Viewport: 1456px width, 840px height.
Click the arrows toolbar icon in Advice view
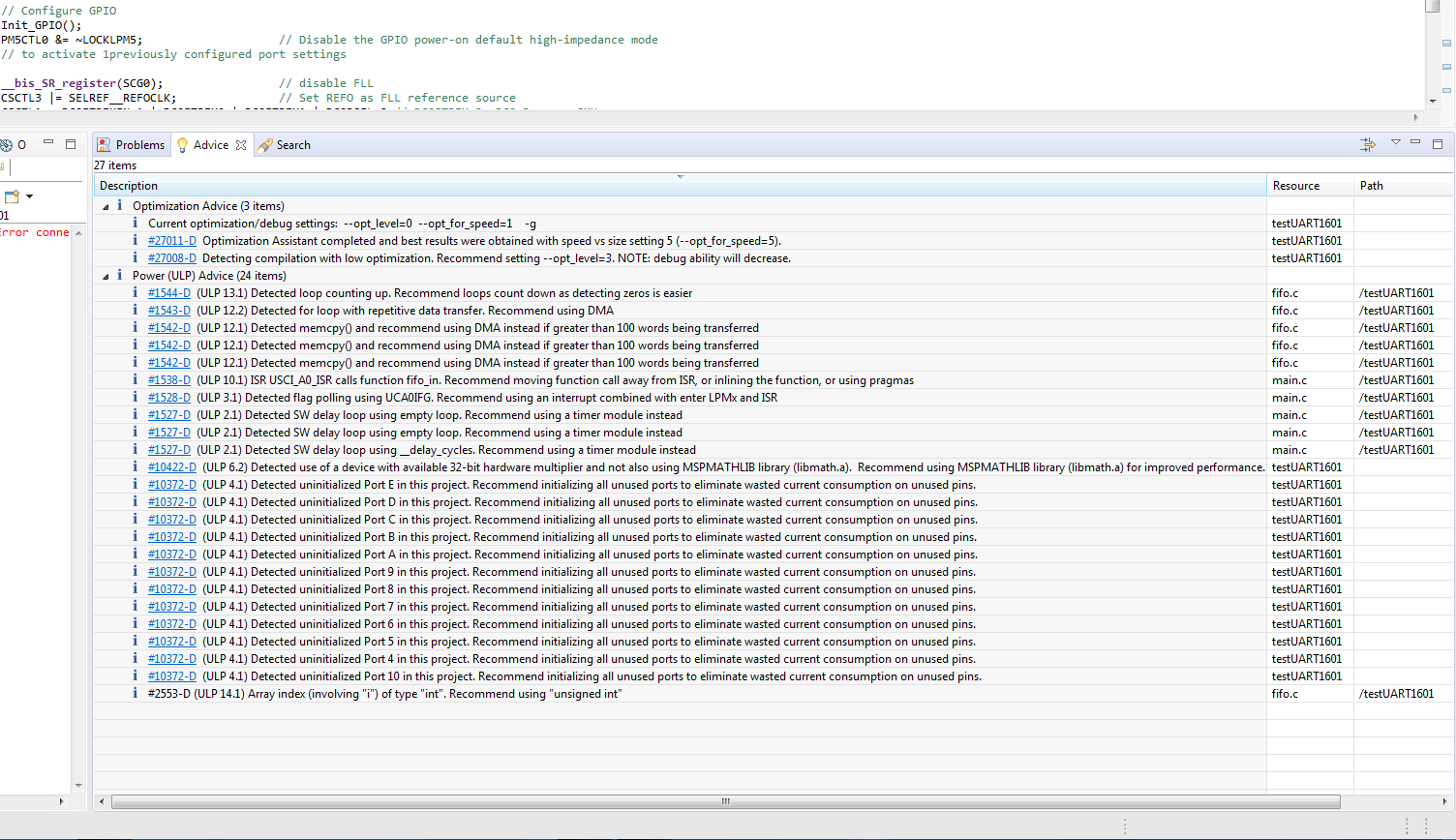pos(1368,144)
